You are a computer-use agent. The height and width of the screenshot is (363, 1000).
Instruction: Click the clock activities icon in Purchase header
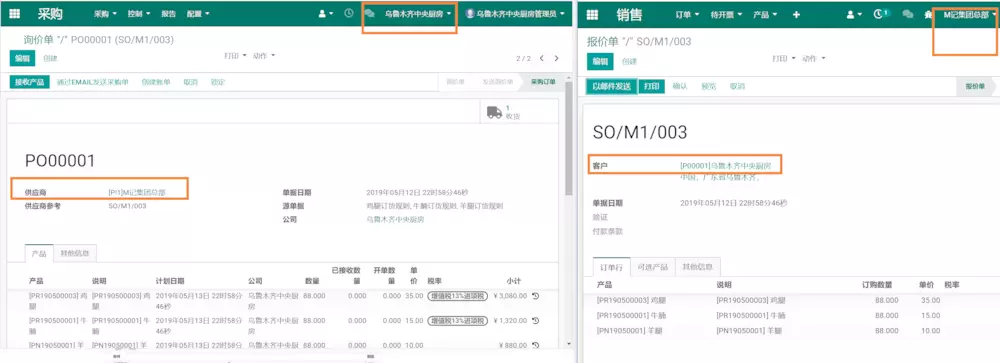(x=349, y=13)
